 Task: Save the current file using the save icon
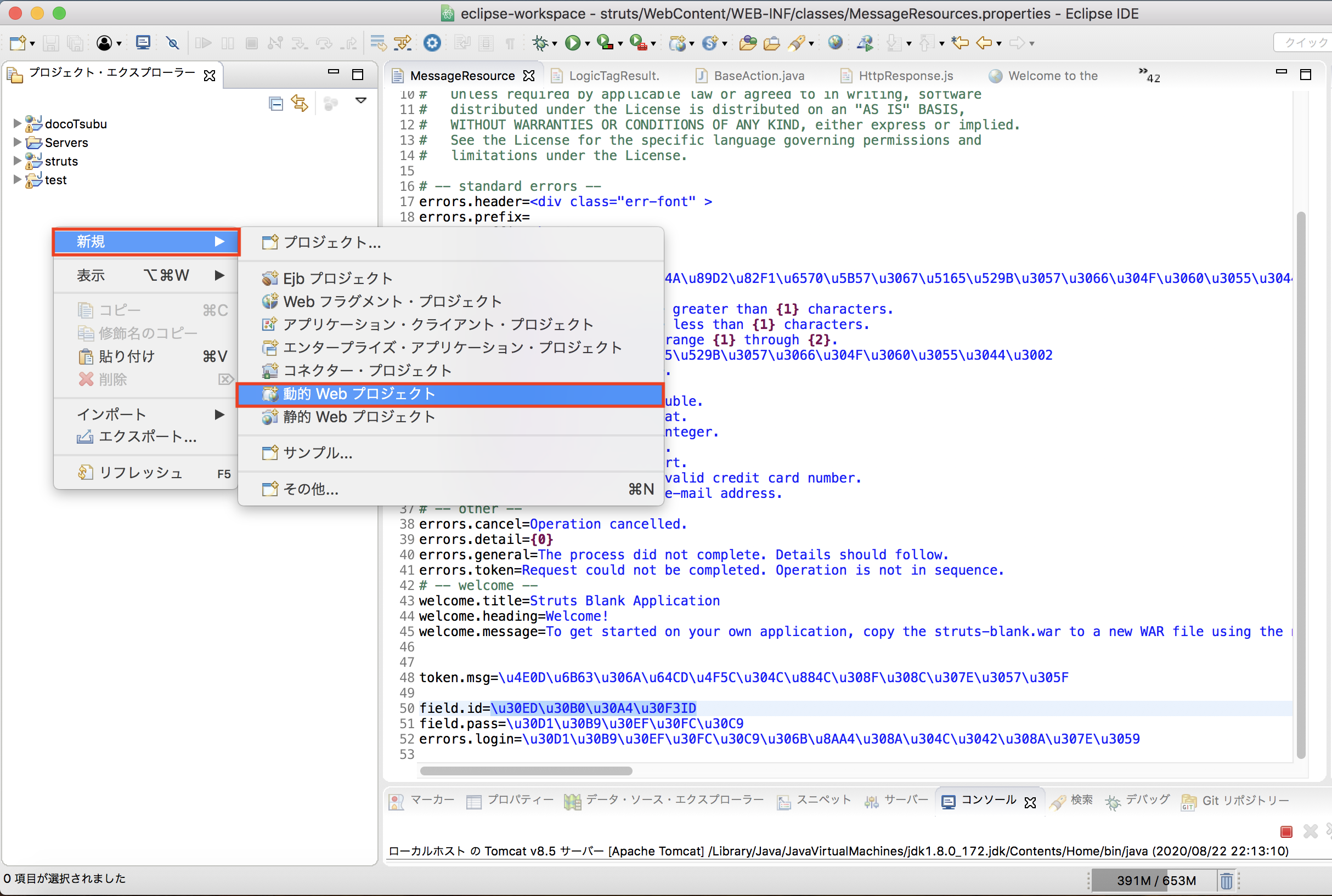pos(52,43)
